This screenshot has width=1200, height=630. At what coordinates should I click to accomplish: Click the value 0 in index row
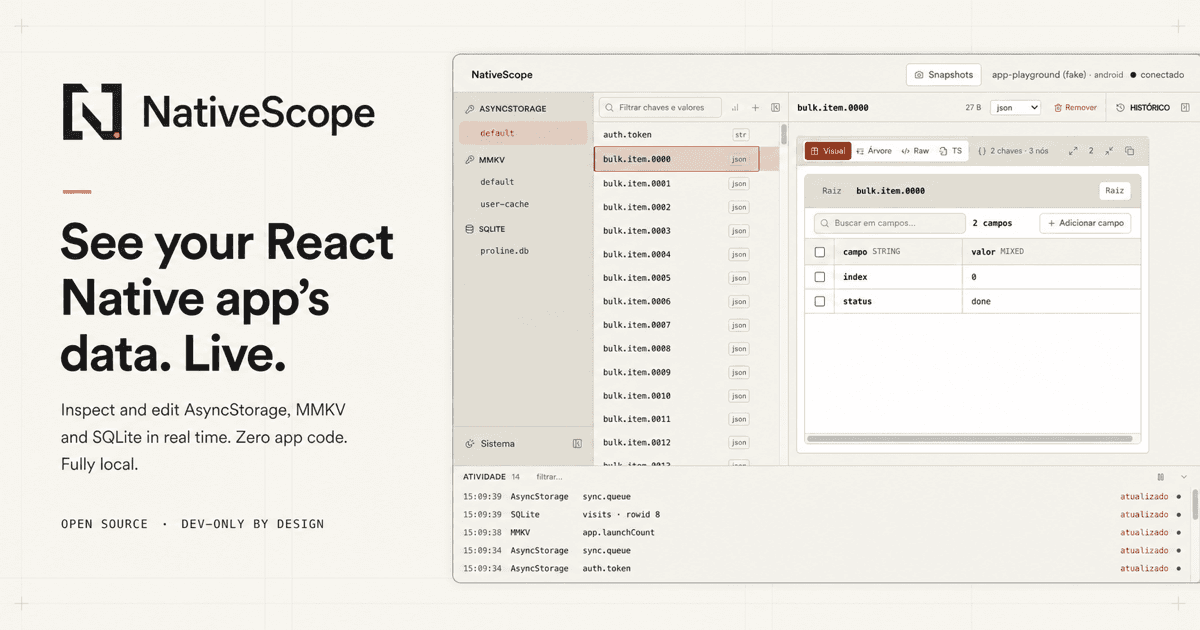coord(974,277)
